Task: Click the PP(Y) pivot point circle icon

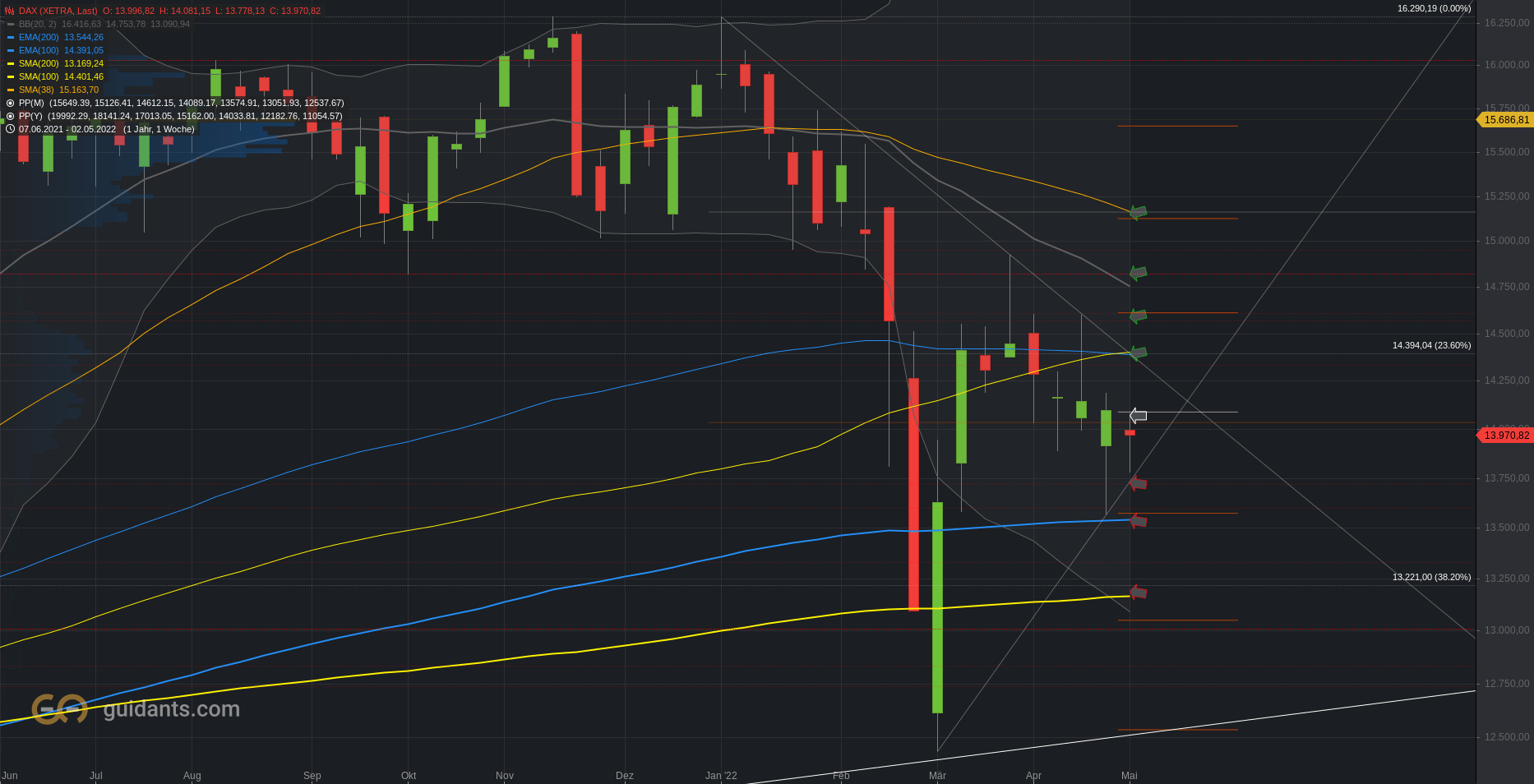Action: (10, 116)
